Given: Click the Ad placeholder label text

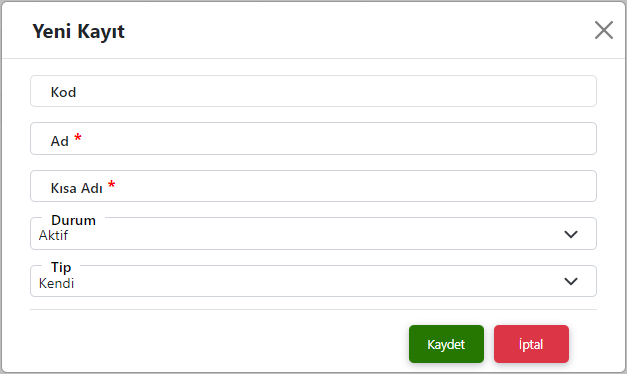Looking at the screenshot, I should point(60,141).
